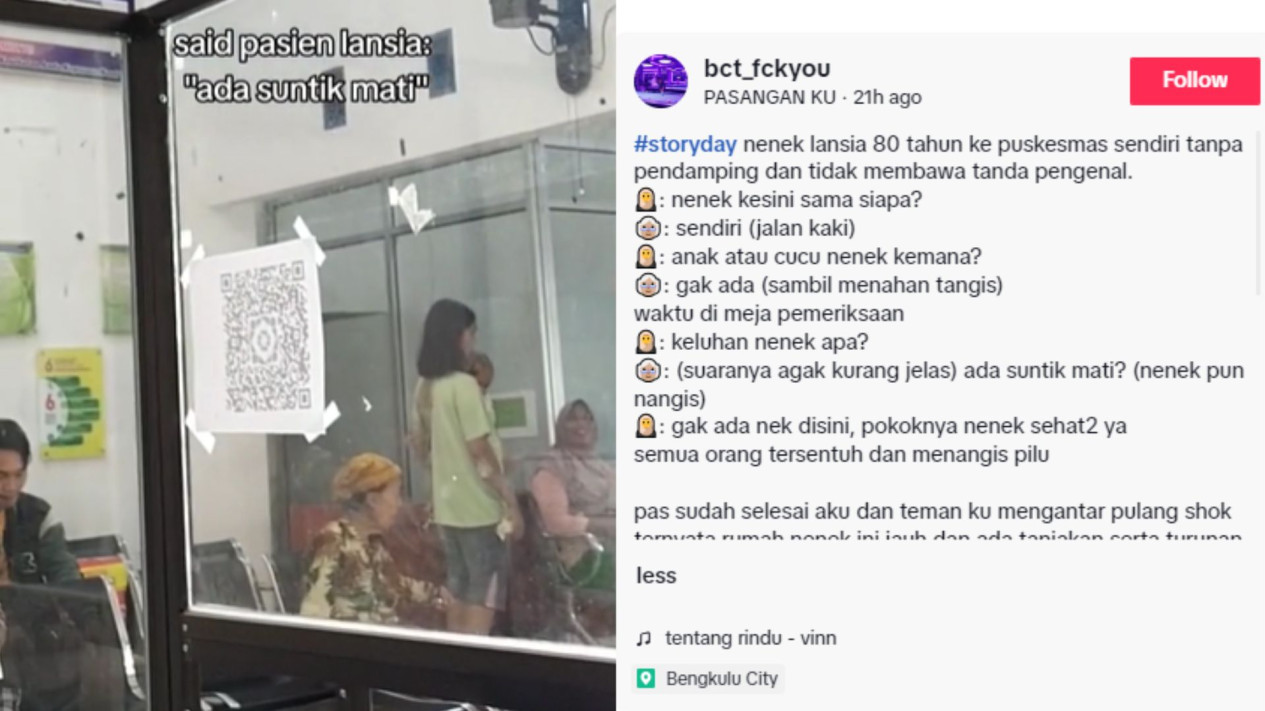The width and height of the screenshot is (1265, 711).
Task: Click the hijab emoji before 'gak ada nek disini'
Action: click(646, 427)
